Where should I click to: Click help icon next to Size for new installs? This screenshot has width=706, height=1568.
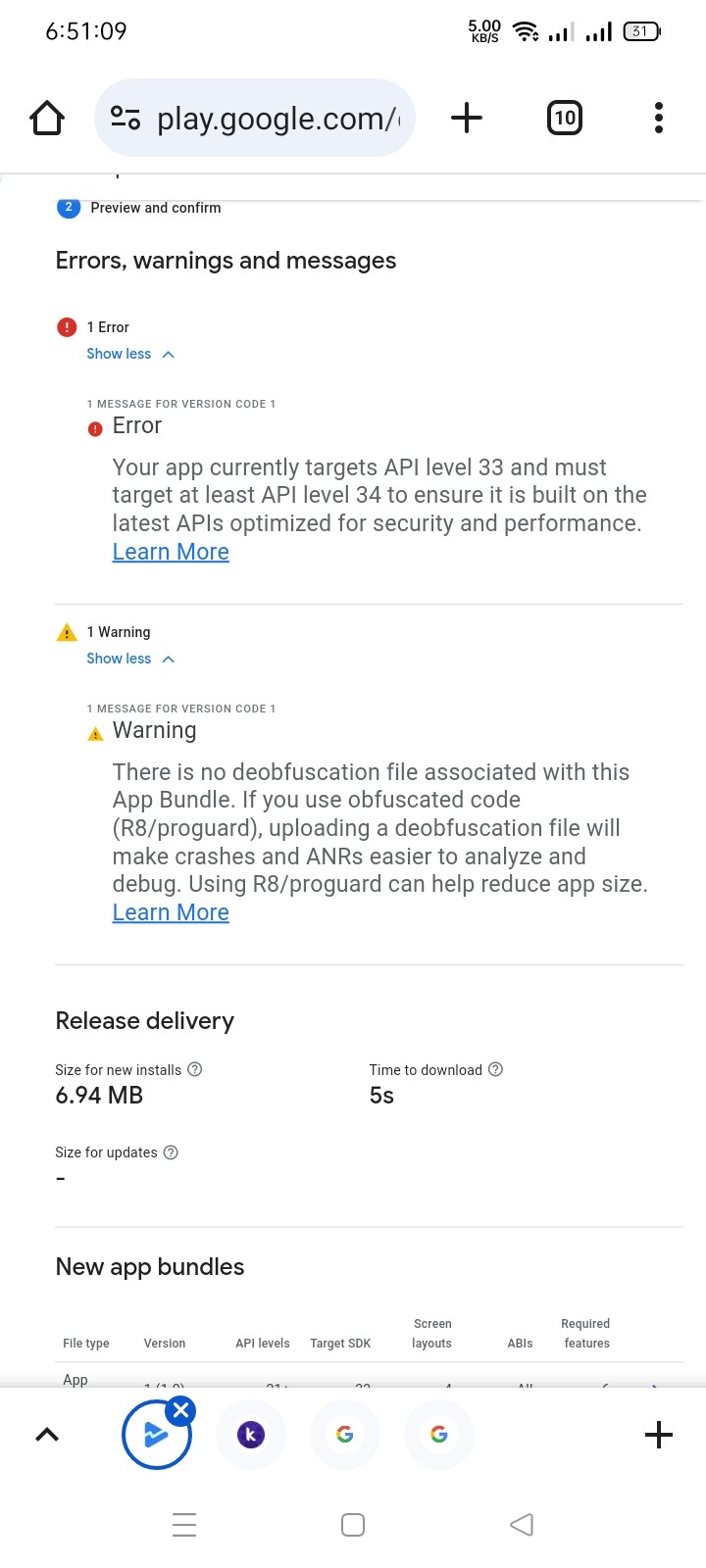click(195, 1069)
